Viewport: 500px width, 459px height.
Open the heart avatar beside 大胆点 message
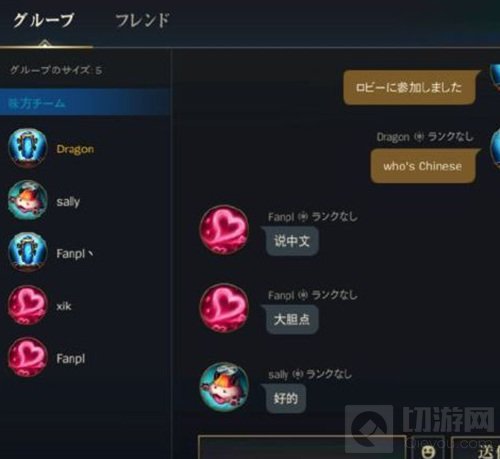224,308
